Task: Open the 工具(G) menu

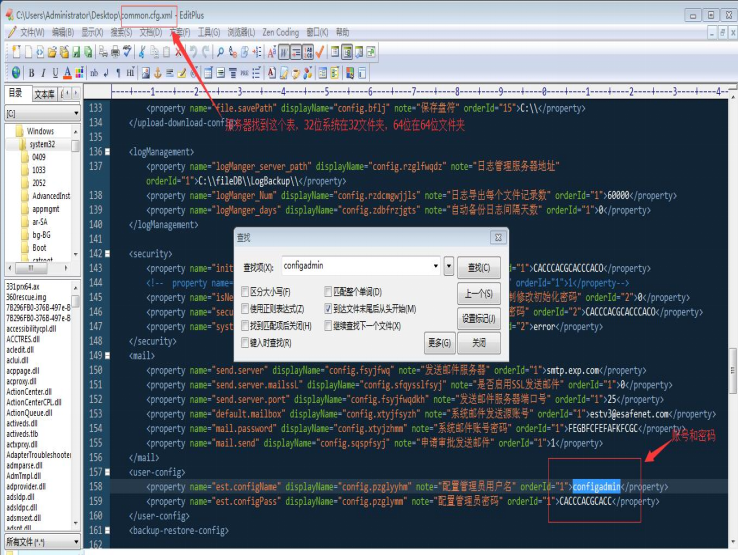Action: [x=209, y=32]
